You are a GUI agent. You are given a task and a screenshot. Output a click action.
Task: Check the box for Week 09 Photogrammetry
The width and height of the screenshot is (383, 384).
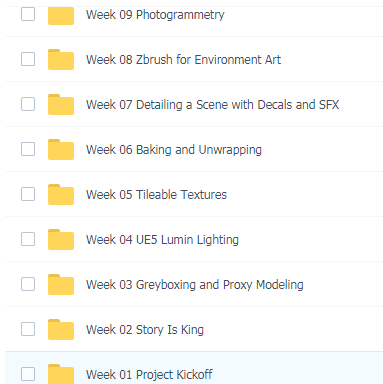click(28, 14)
